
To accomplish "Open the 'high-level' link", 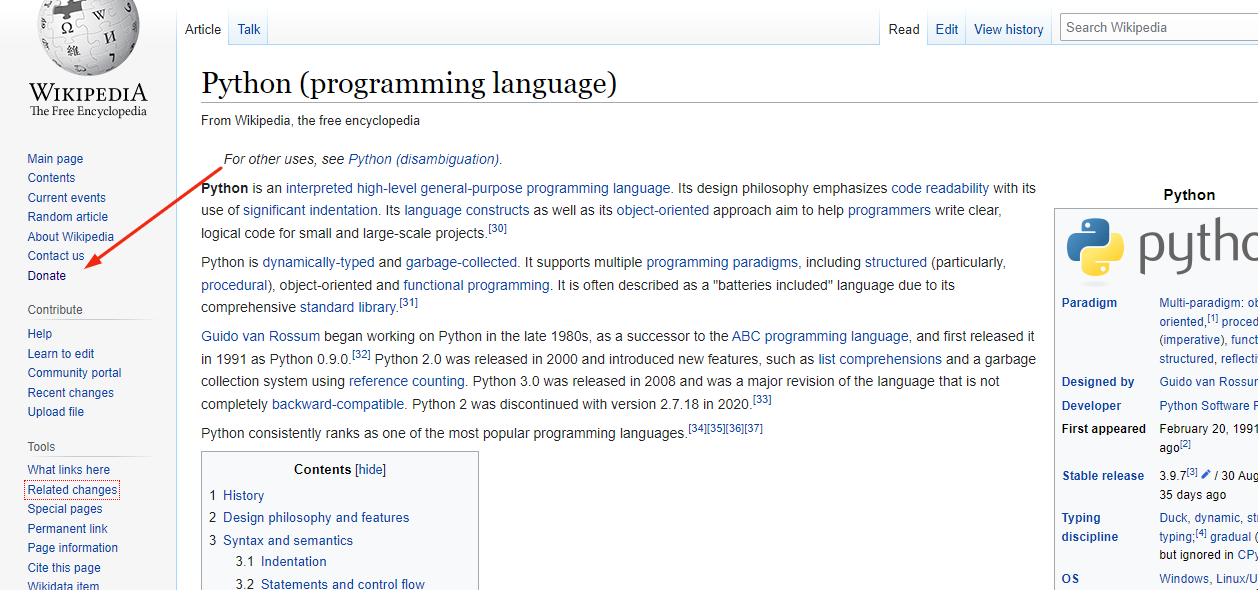I will pyautogui.click(x=386, y=188).
